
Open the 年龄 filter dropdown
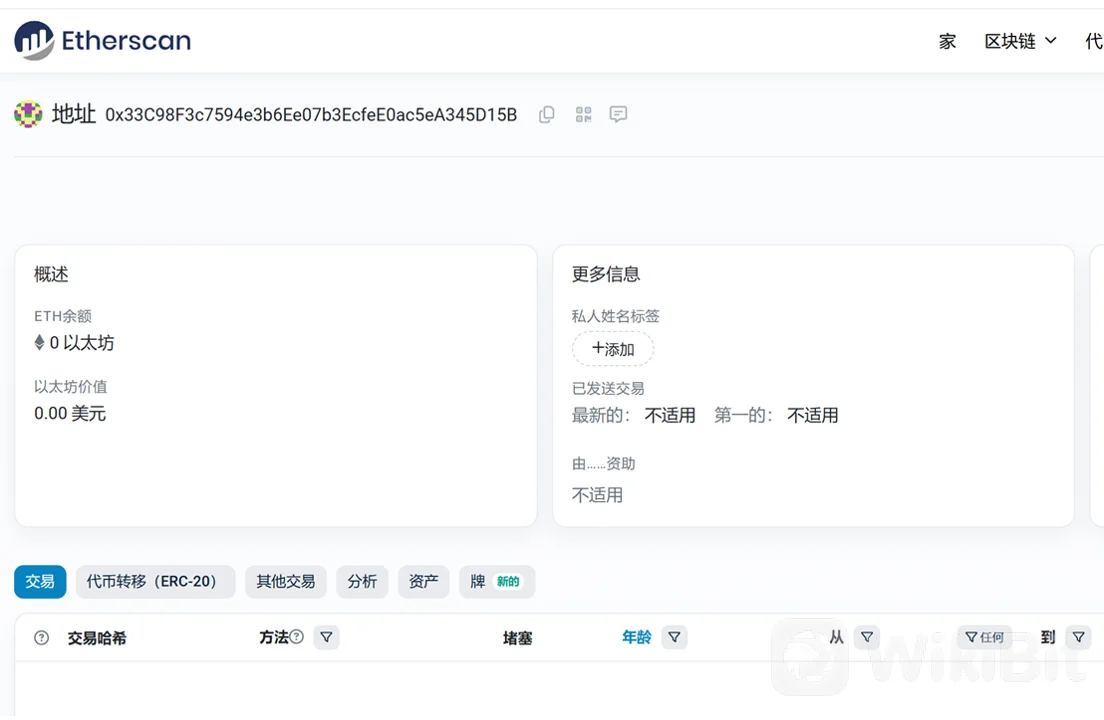coord(676,637)
